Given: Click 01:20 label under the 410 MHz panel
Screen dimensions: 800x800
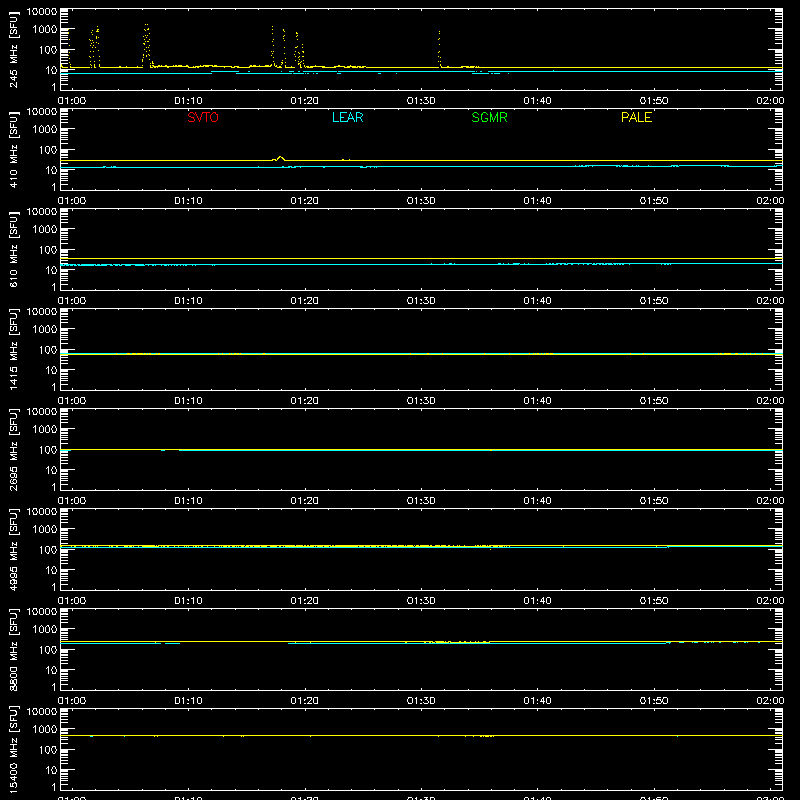Looking at the screenshot, I should [305, 201].
